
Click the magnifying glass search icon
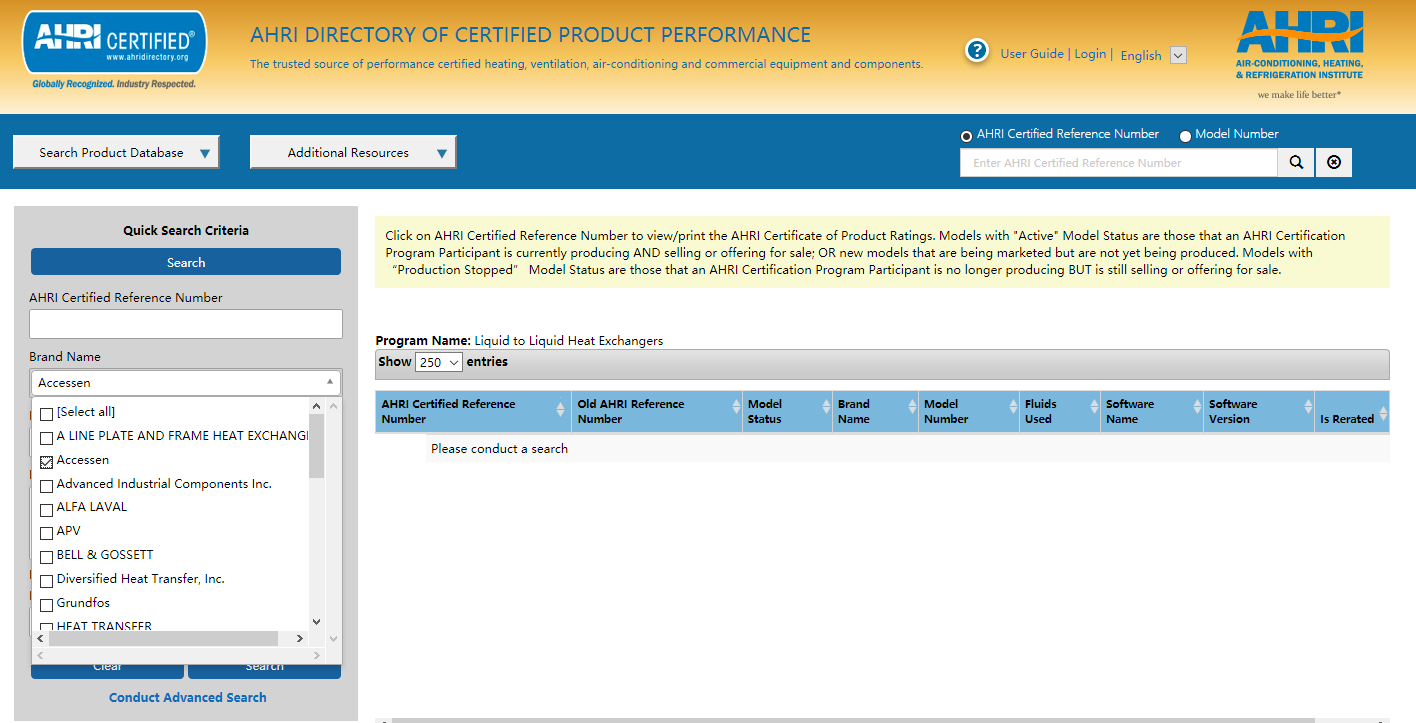tap(1296, 163)
